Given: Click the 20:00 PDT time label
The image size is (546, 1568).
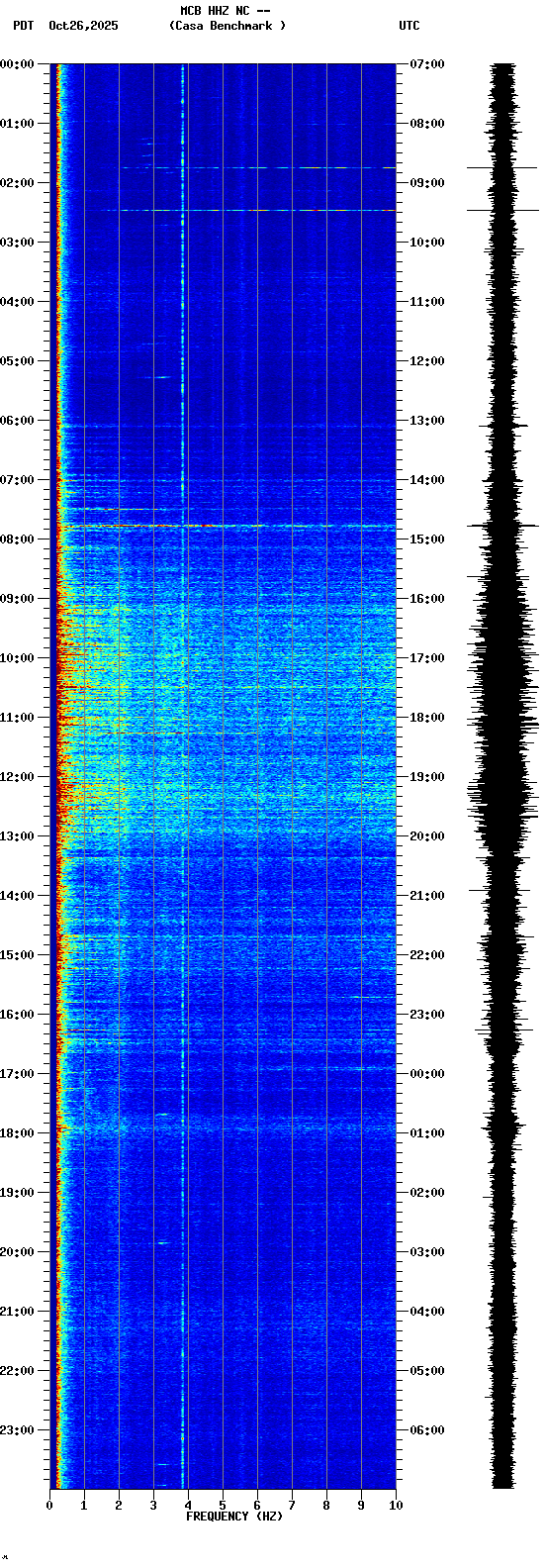Looking at the screenshot, I should [17, 1252].
